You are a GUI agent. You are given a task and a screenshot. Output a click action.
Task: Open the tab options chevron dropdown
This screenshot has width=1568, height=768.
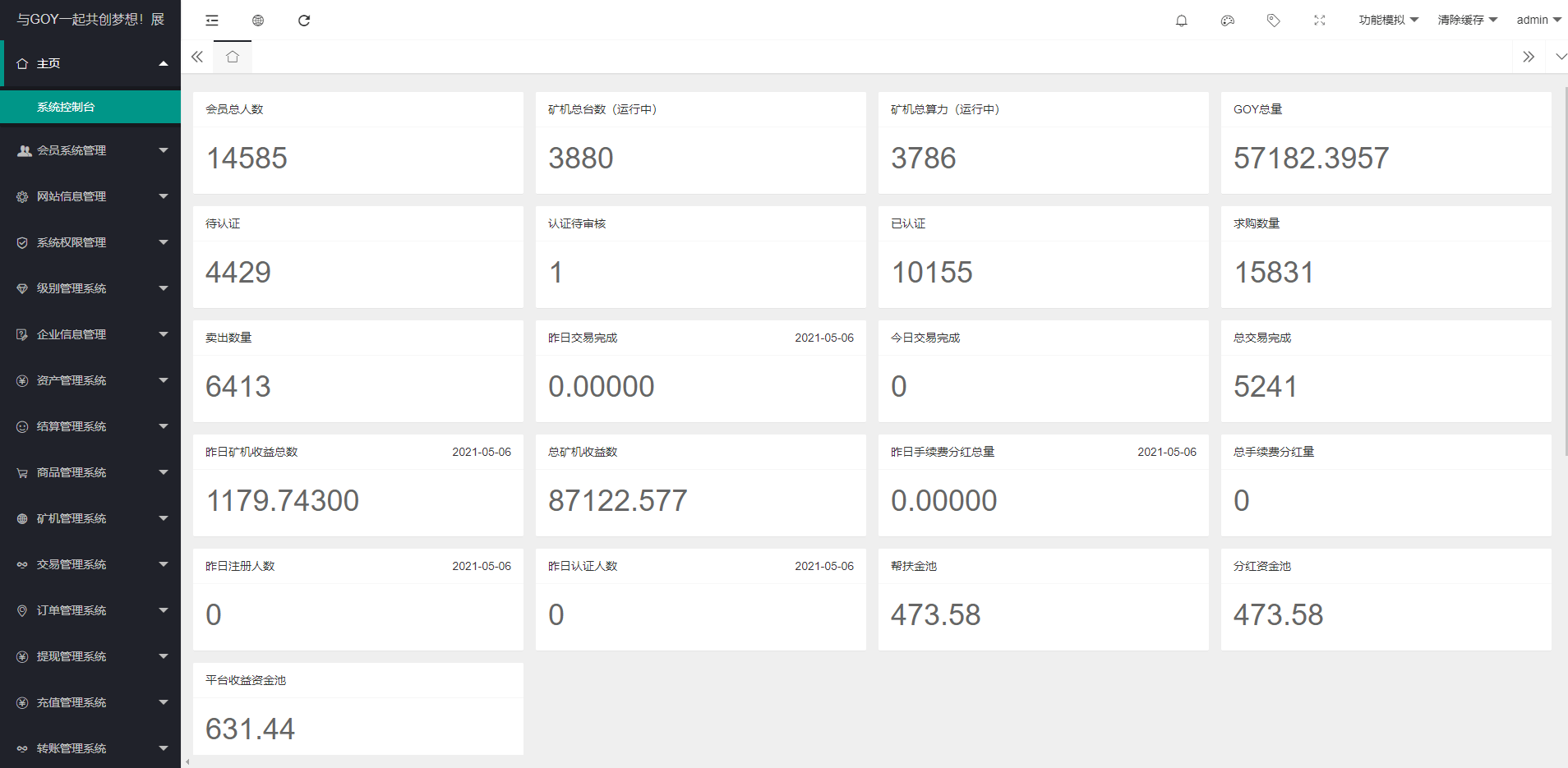click(x=1561, y=57)
